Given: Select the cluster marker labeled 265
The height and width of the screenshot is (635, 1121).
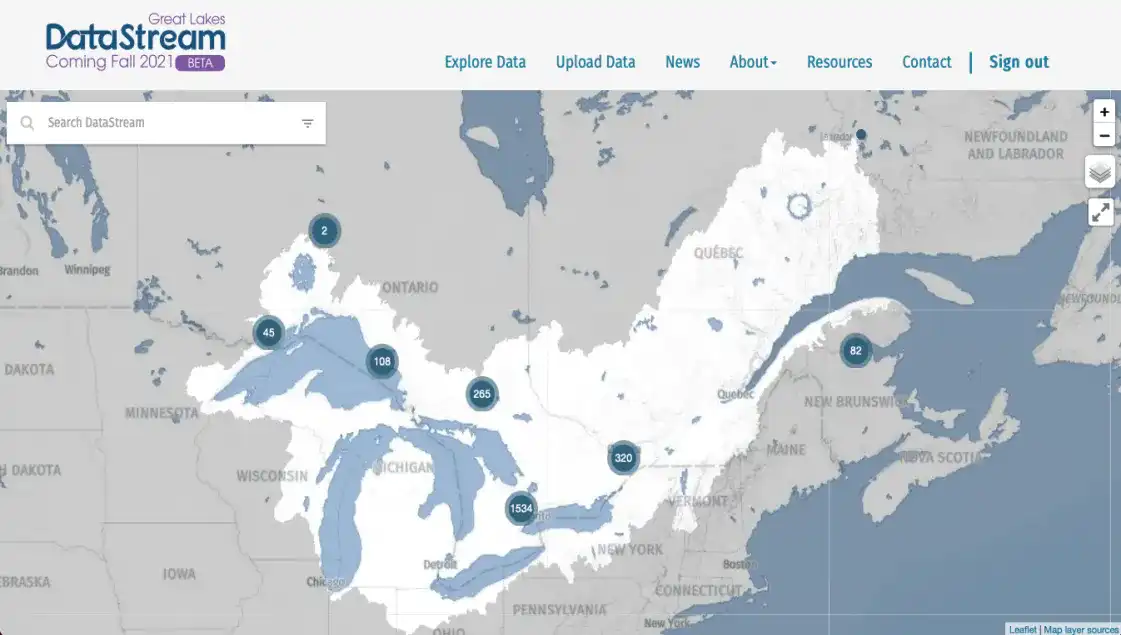Looking at the screenshot, I should pyautogui.click(x=482, y=394).
